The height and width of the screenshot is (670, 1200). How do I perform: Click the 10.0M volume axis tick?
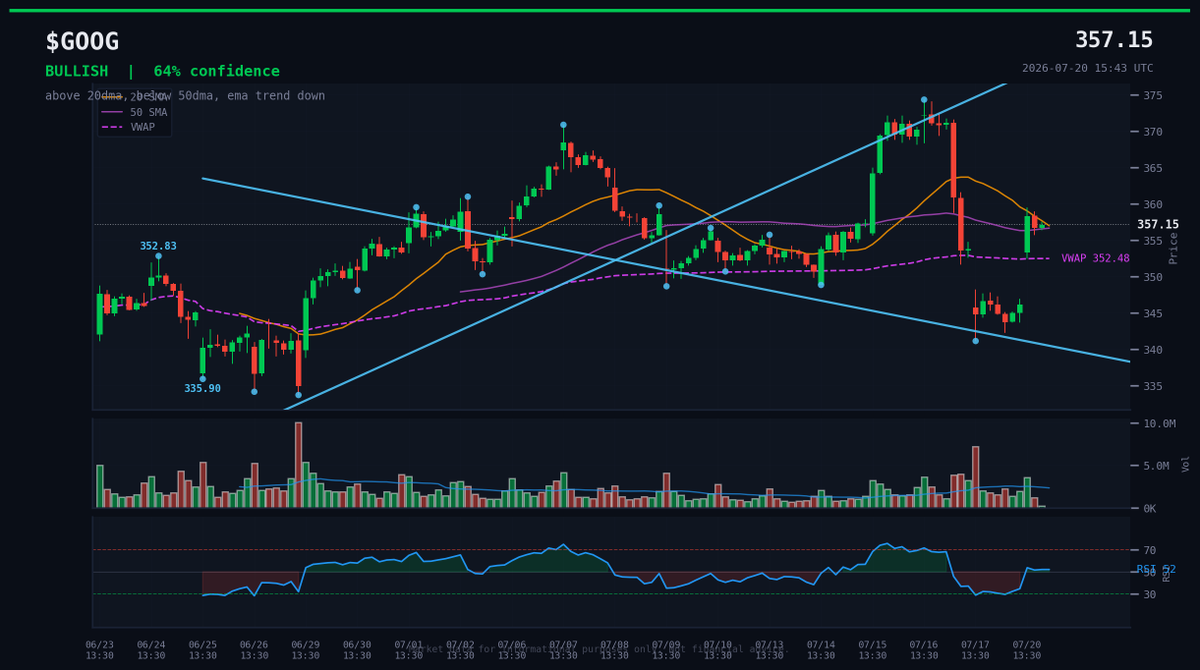1159,424
